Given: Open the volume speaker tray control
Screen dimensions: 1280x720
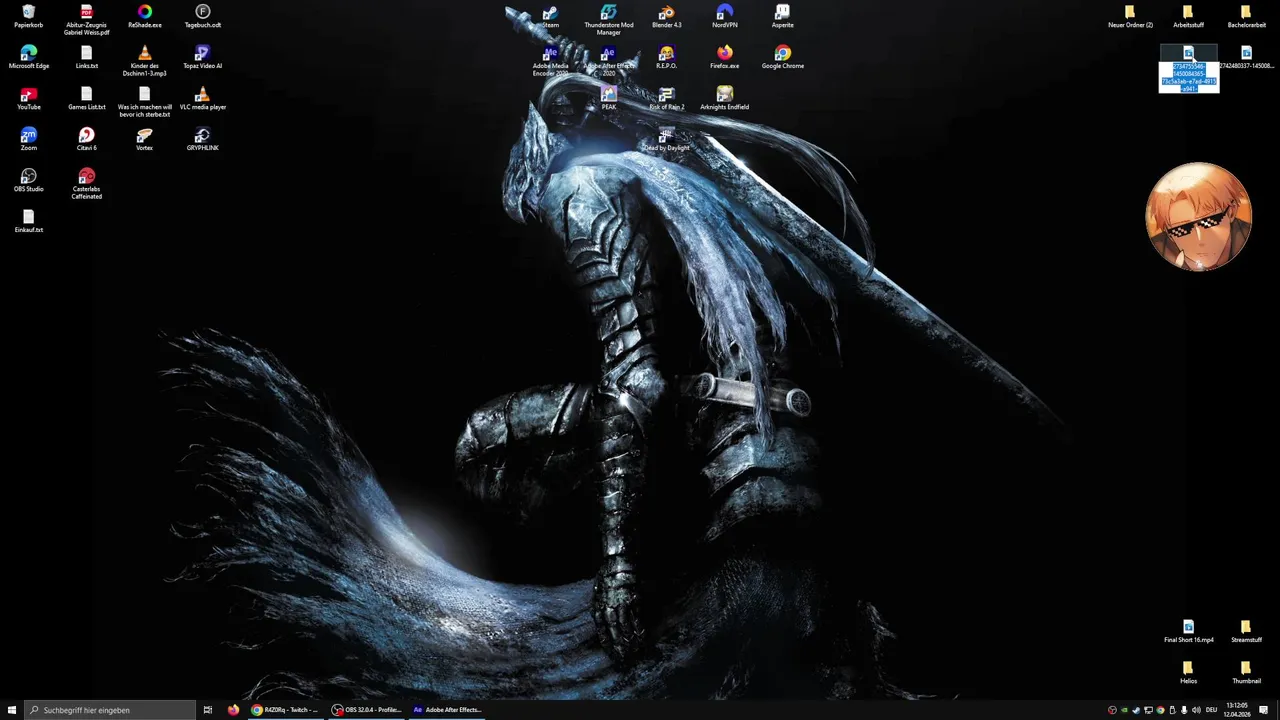Looking at the screenshot, I should (1196, 710).
